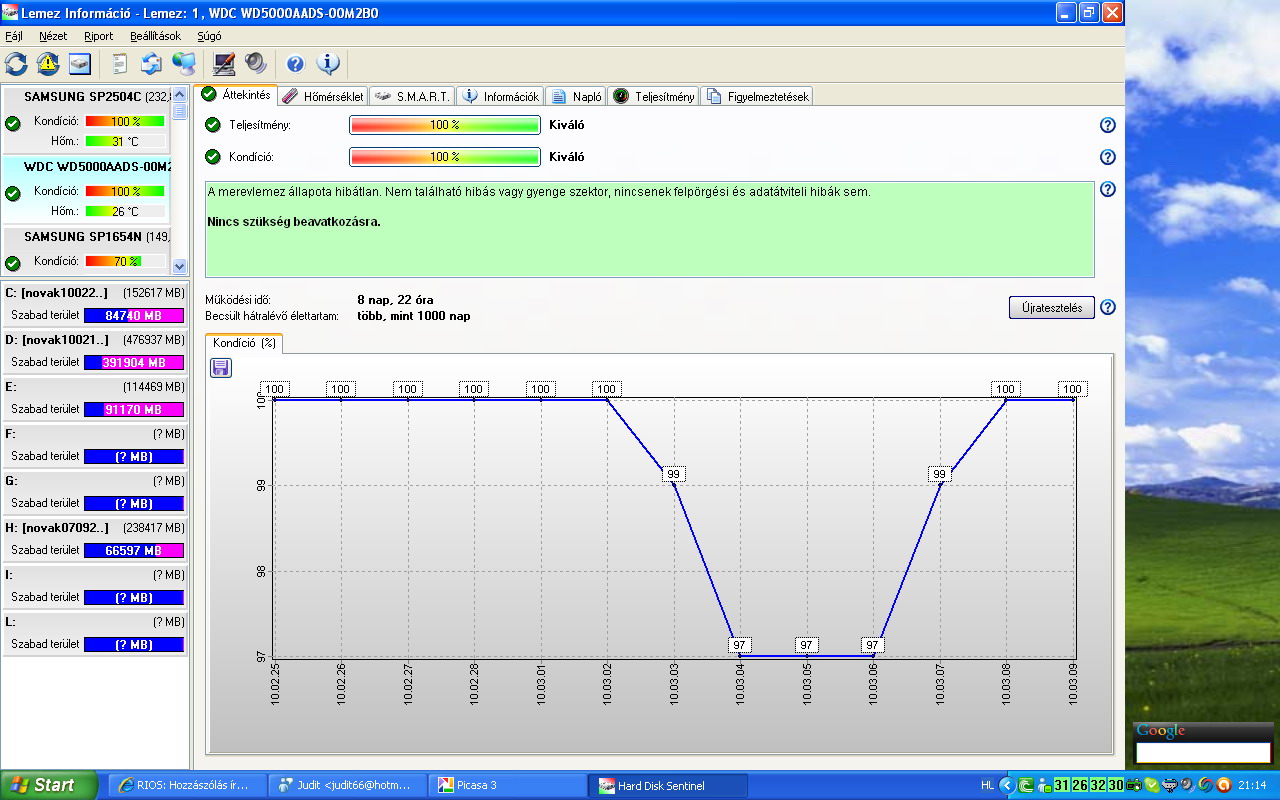Switch to Picasa 3 taskbar window

(x=508, y=786)
